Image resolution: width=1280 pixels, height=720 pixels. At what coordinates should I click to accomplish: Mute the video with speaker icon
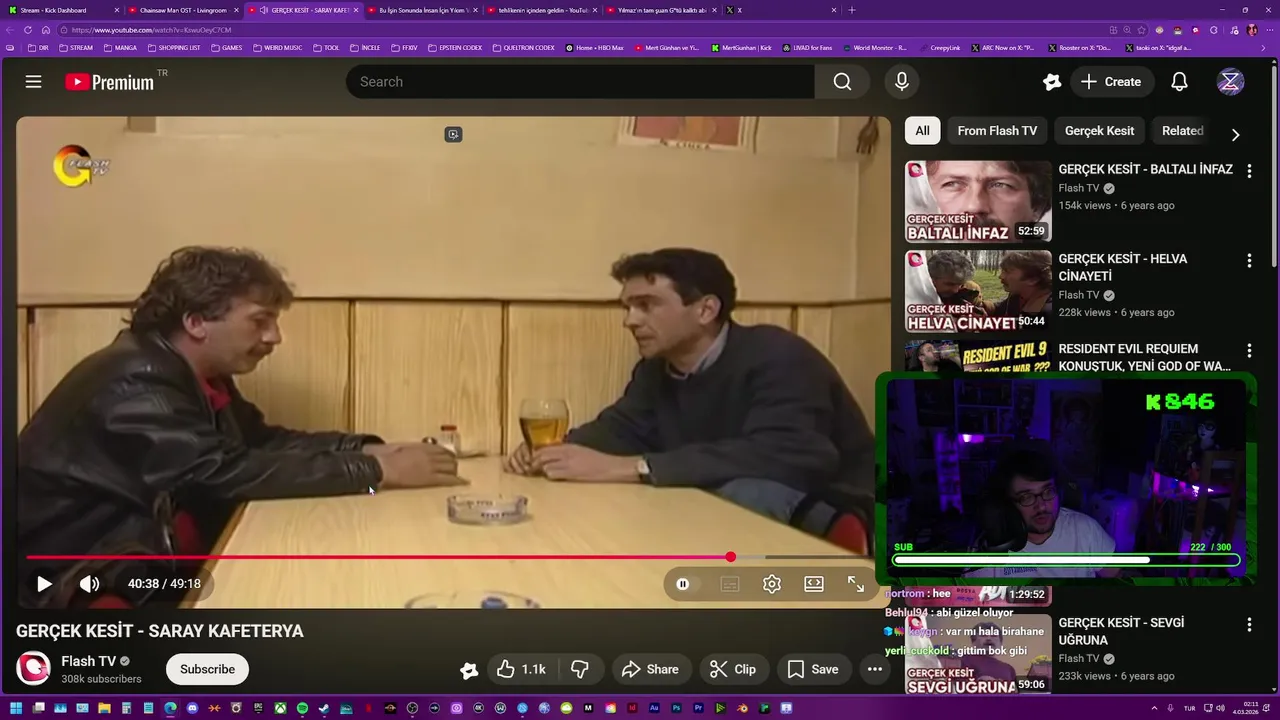pos(89,584)
